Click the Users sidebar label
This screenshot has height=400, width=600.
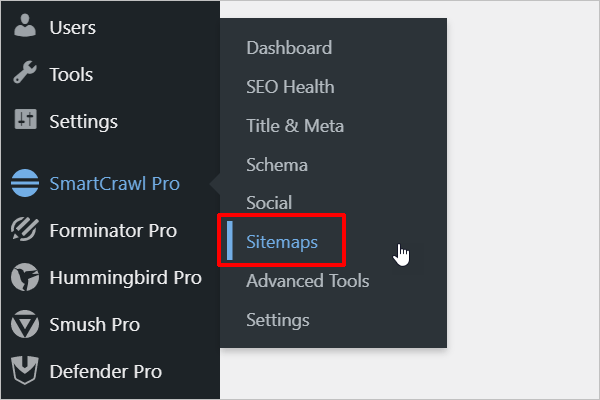point(72,27)
